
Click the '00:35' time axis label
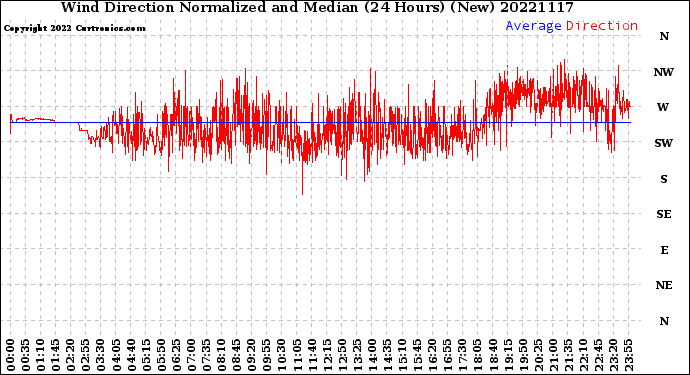click(x=26, y=355)
